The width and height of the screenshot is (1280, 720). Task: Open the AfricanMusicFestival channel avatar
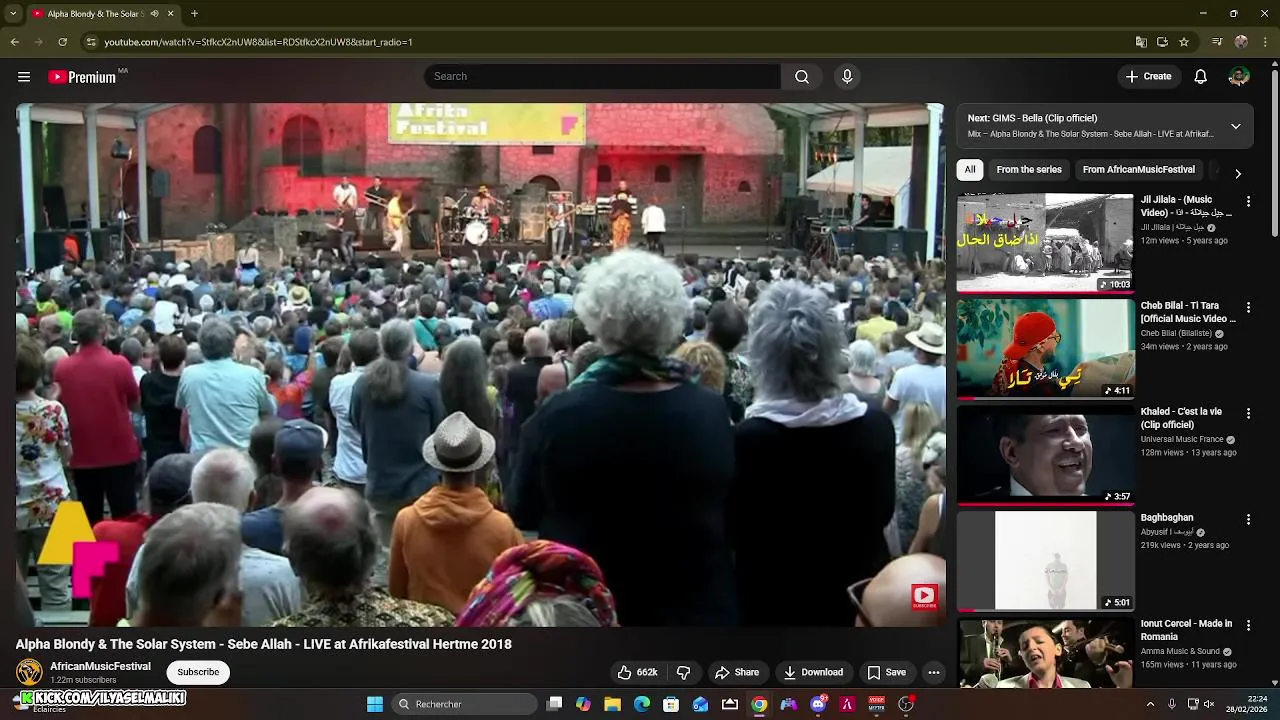[x=30, y=672]
